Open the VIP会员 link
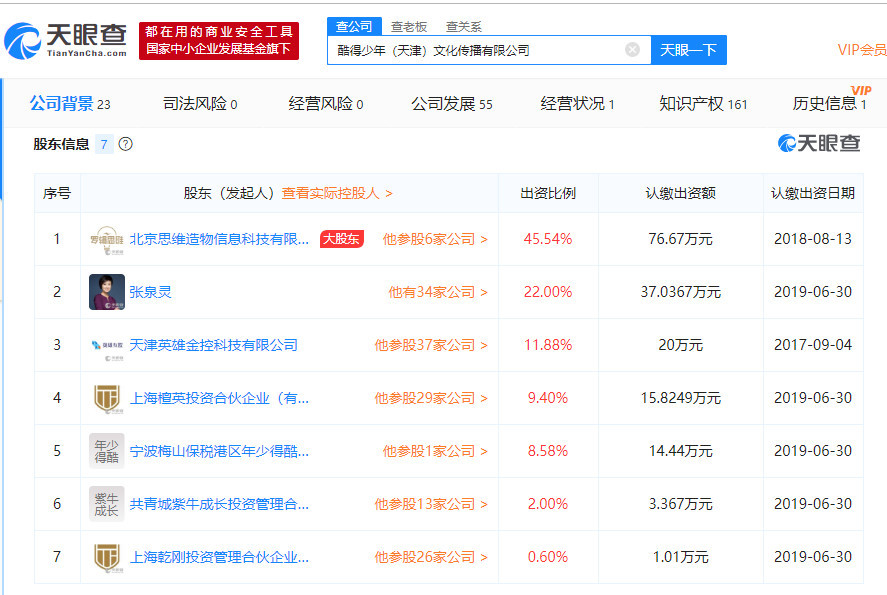The image size is (887, 595). pos(862,50)
